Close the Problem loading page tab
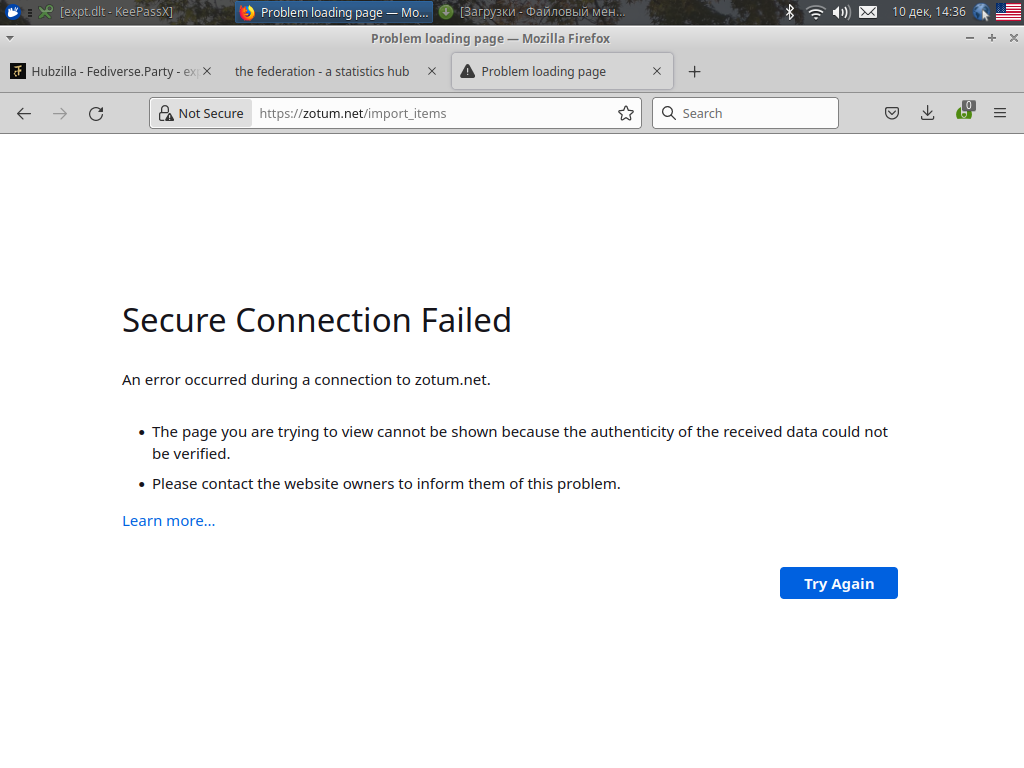This screenshot has height=768, width=1024. [657, 72]
